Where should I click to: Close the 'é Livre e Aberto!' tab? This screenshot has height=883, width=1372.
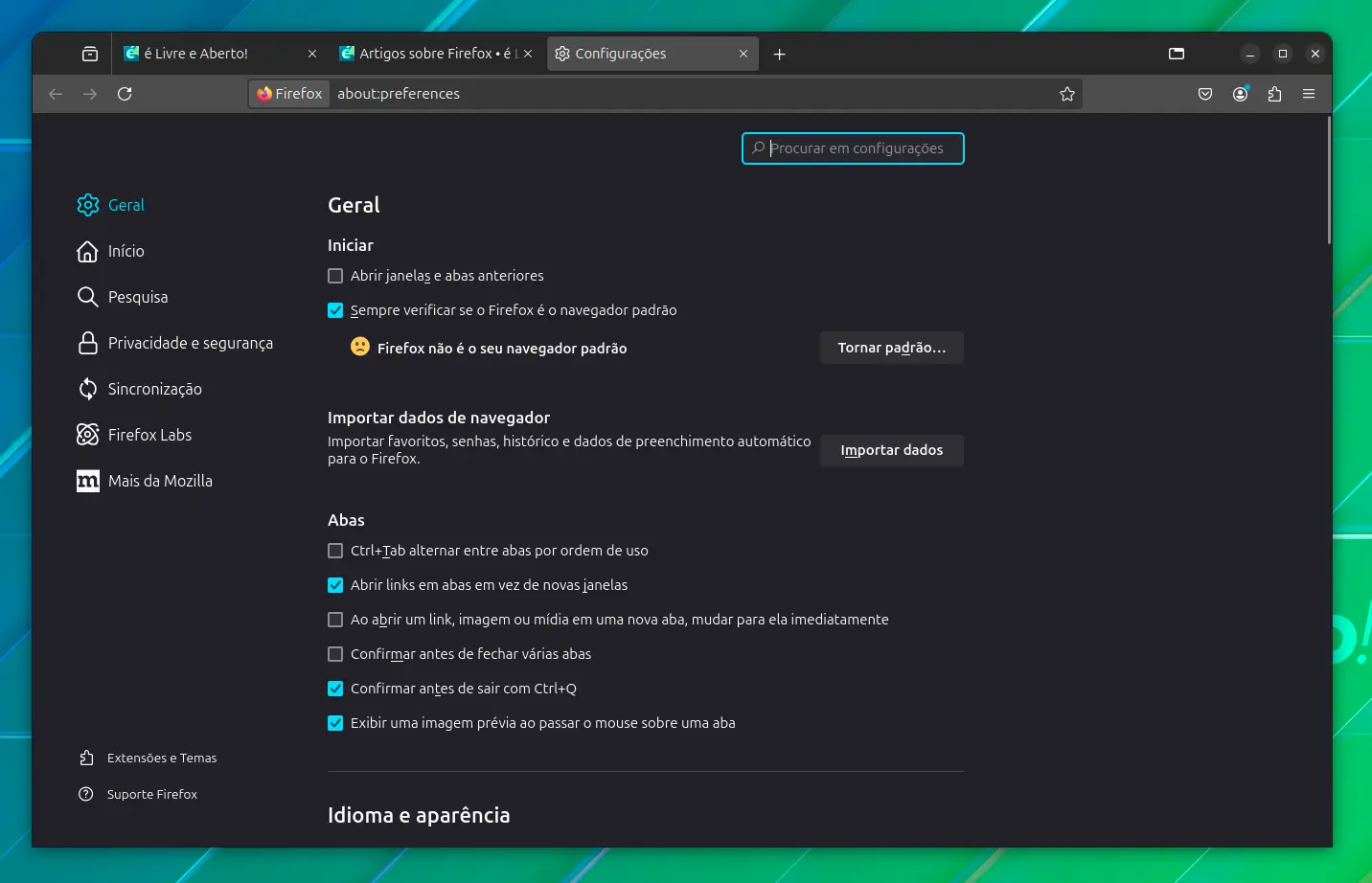(x=312, y=54)
